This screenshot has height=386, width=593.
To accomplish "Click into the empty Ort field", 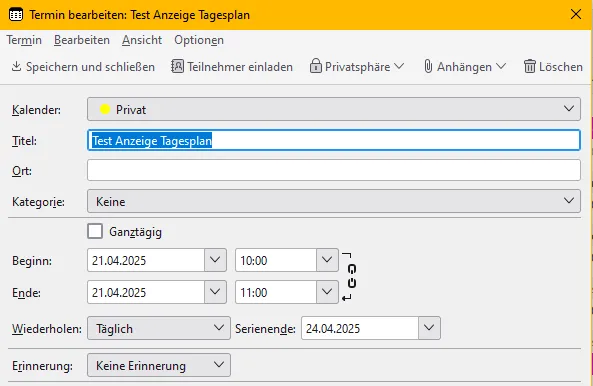I will click(334, 170).
